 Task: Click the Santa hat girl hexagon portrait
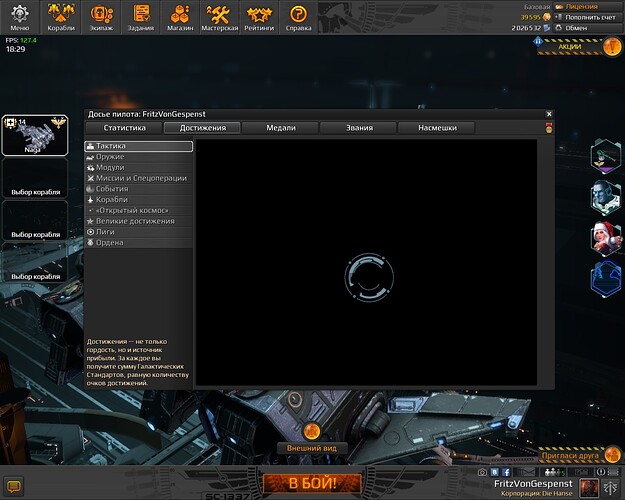[605, 239]
